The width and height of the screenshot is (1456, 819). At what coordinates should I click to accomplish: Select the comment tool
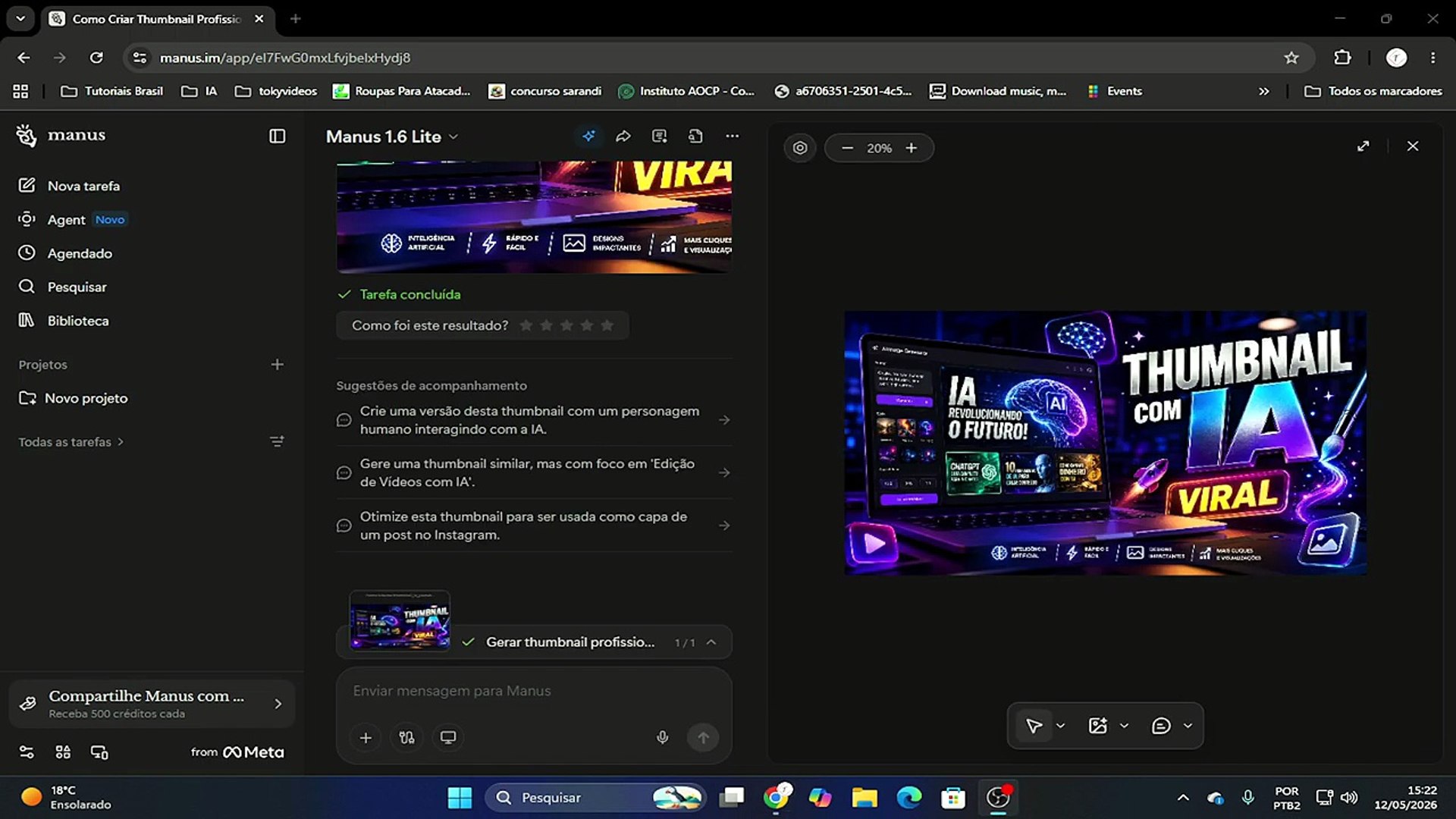[x=1161, y=726]
